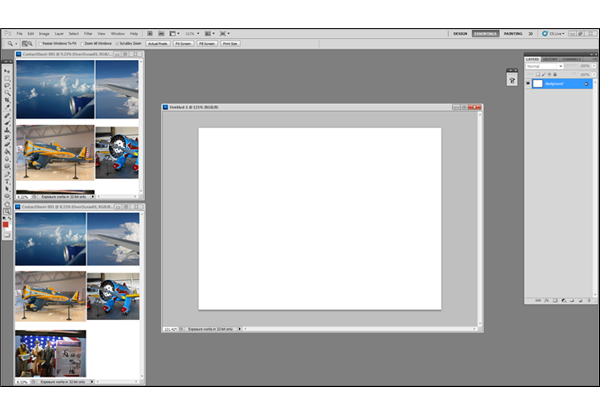Create a new group in Layers panel
This screenshot has width=600, height=414.
572,300
